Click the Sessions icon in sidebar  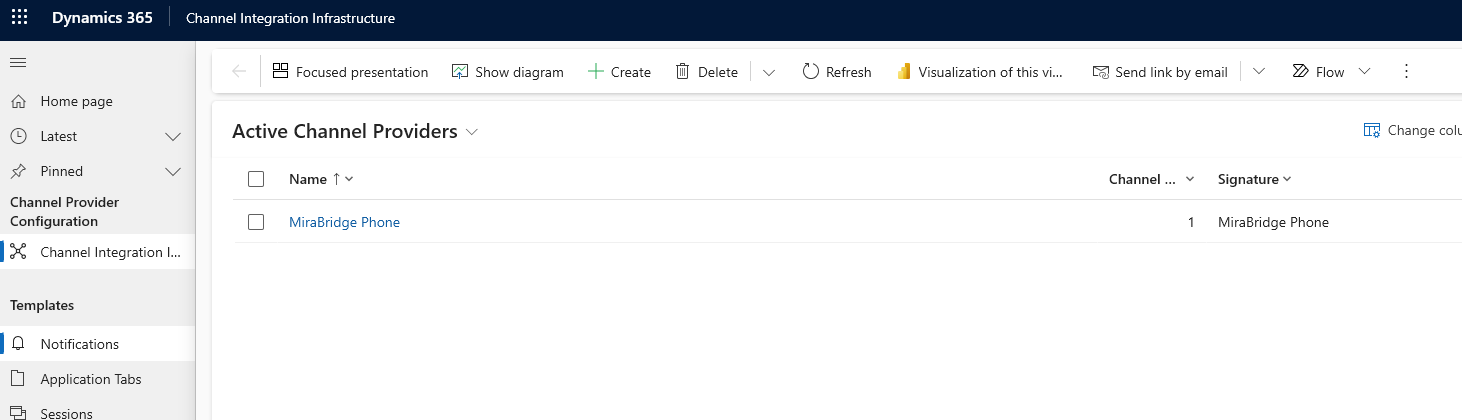[17, 412]
